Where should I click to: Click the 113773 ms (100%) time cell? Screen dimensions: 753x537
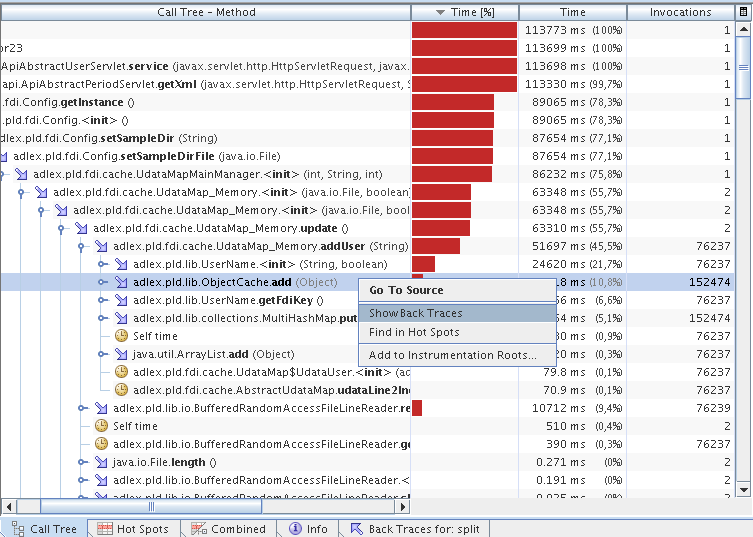[x=573, y=30]
